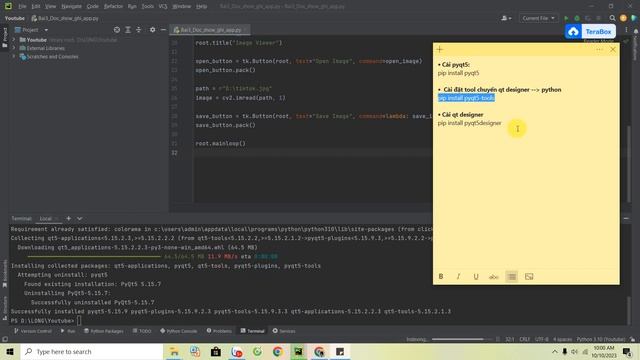
Task: Click the Youtube breadcrumb in navigation bar
Action: (15, 18)
